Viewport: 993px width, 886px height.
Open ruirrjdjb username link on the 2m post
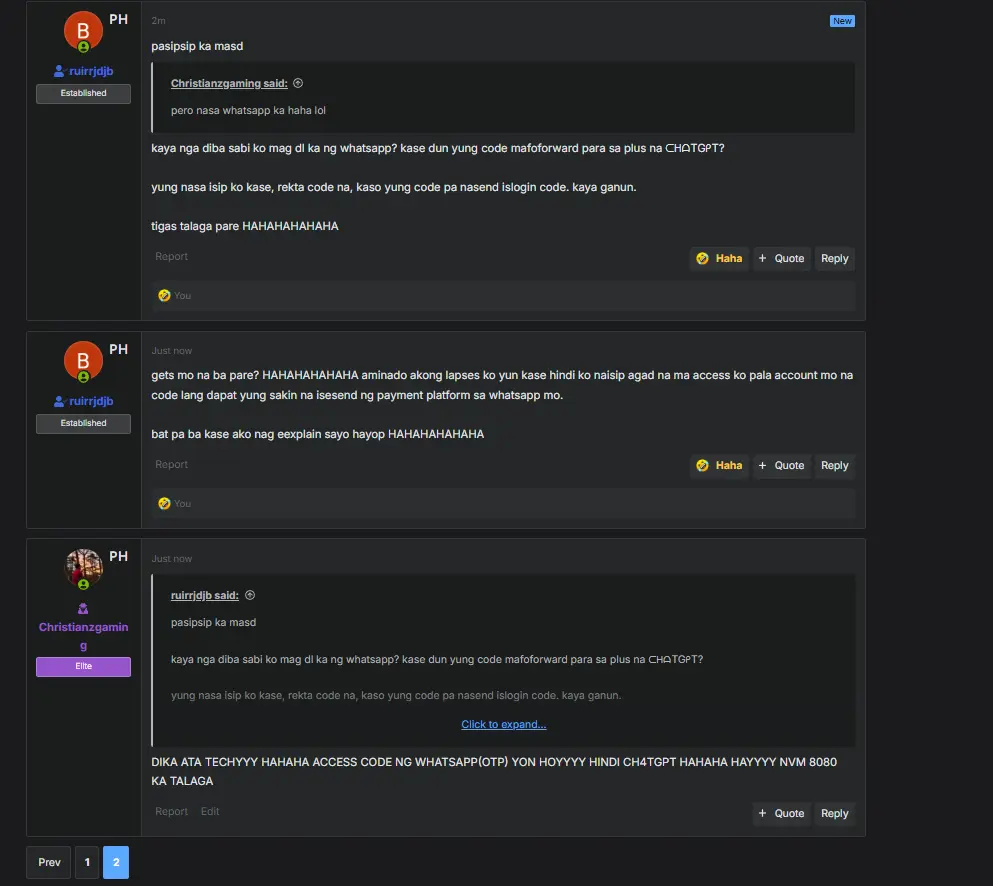91,71
